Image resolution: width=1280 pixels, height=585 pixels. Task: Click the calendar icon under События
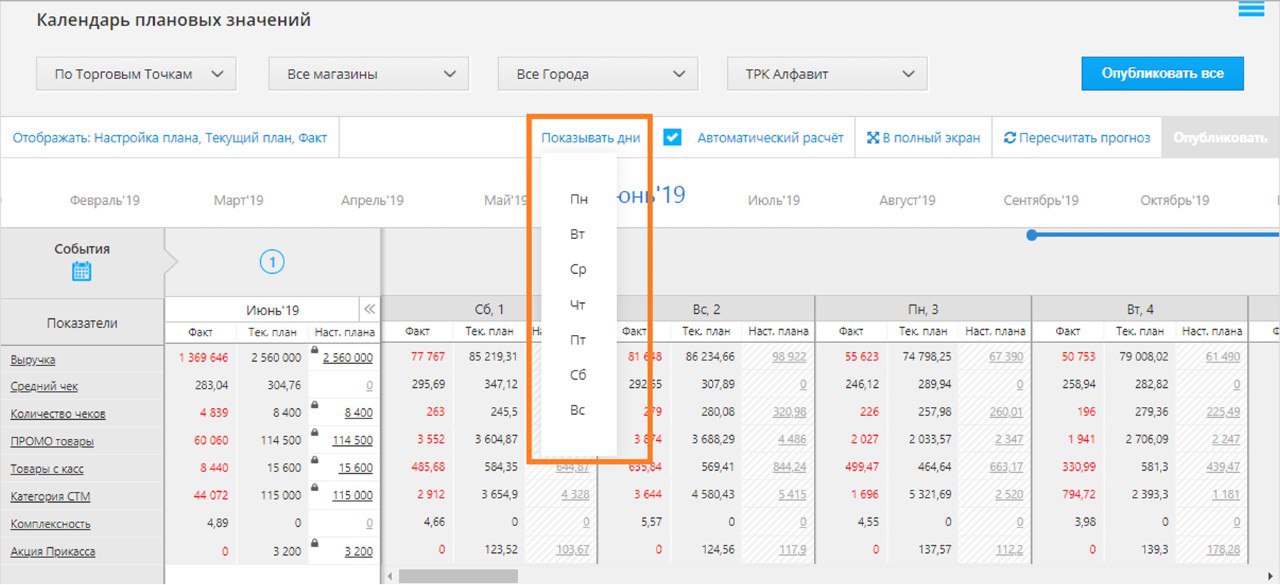82,271
